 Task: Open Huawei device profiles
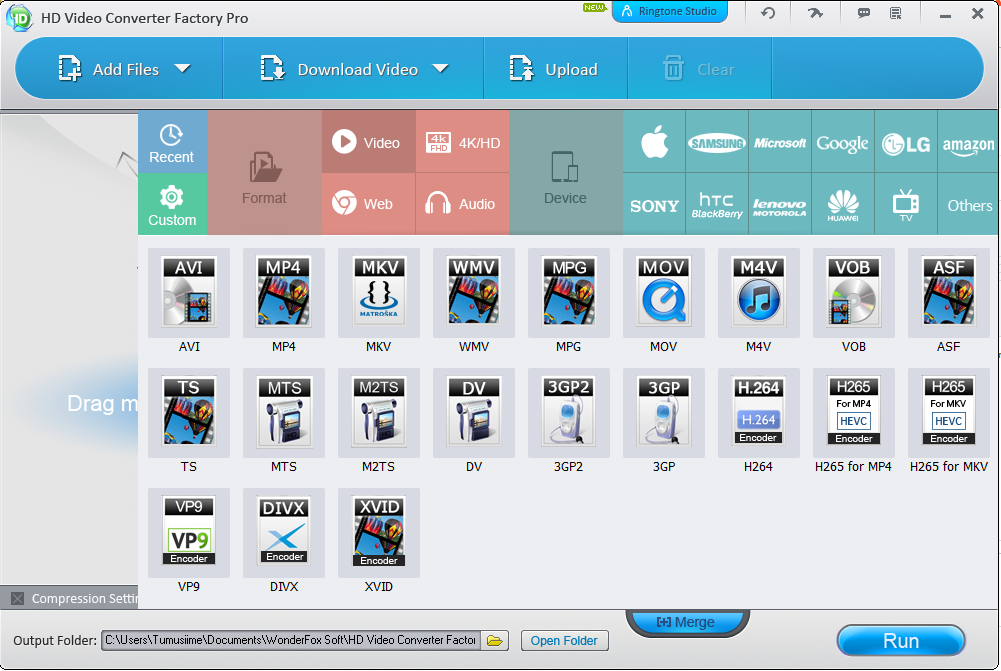pos(842,204)
